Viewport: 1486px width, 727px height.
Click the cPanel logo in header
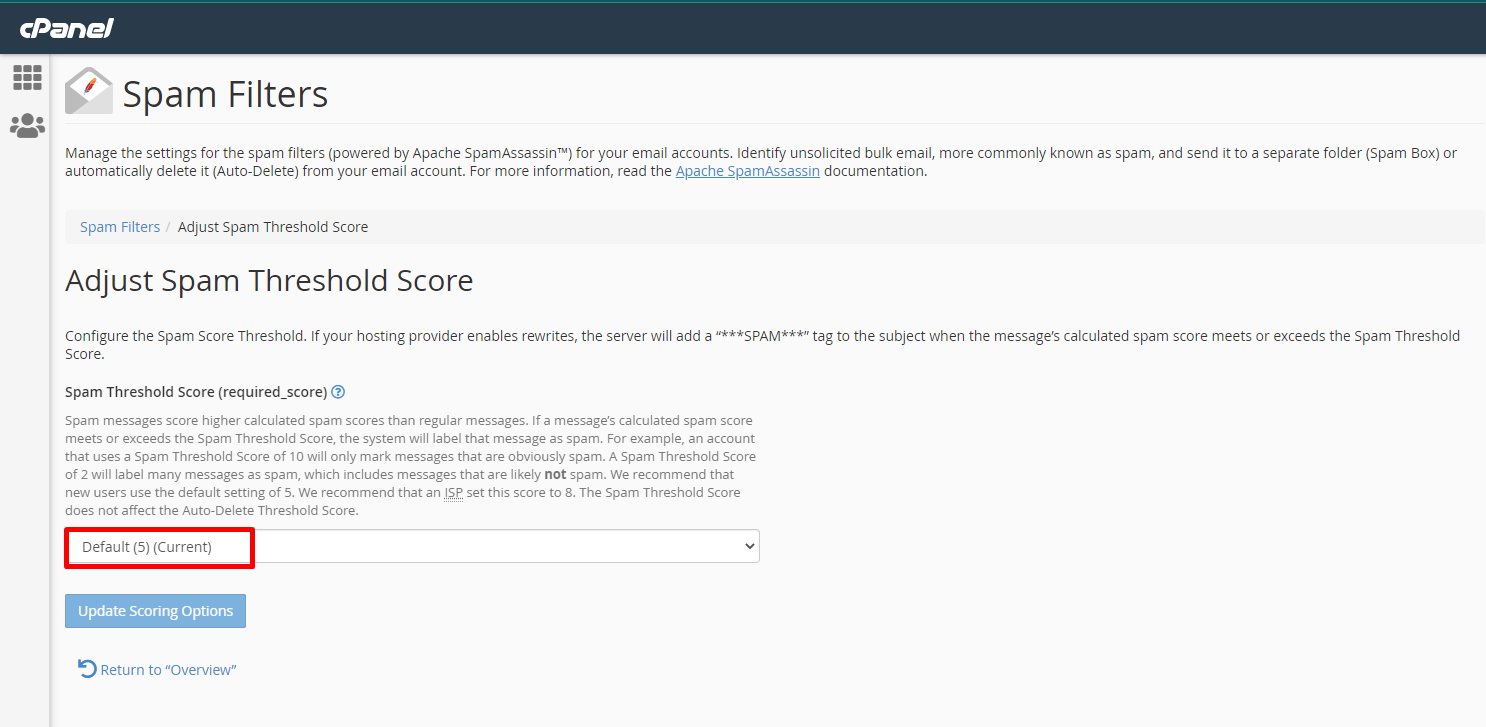pos(67,28)
